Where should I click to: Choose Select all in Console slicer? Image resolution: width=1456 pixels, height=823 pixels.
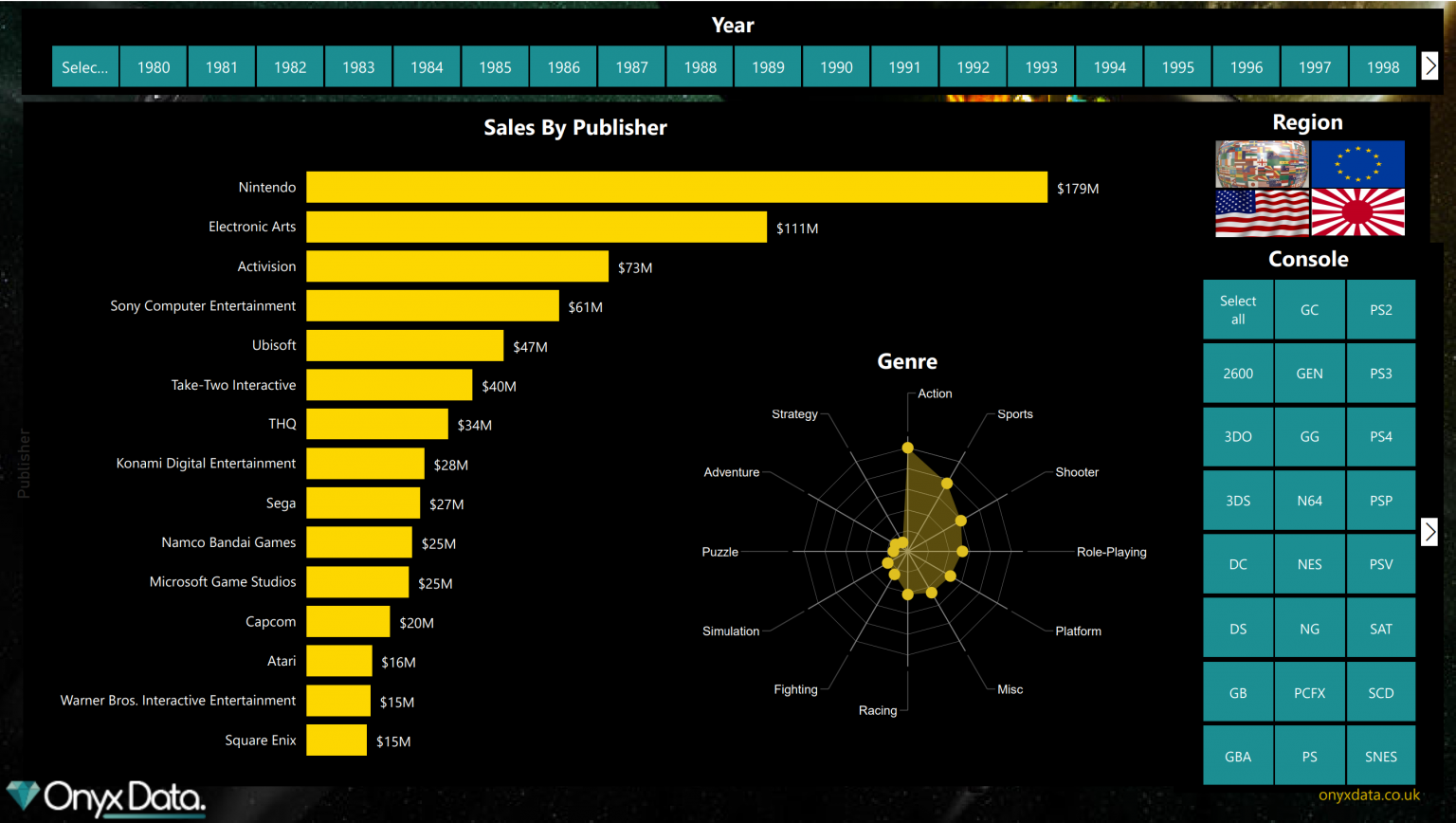pos(1238,309)
